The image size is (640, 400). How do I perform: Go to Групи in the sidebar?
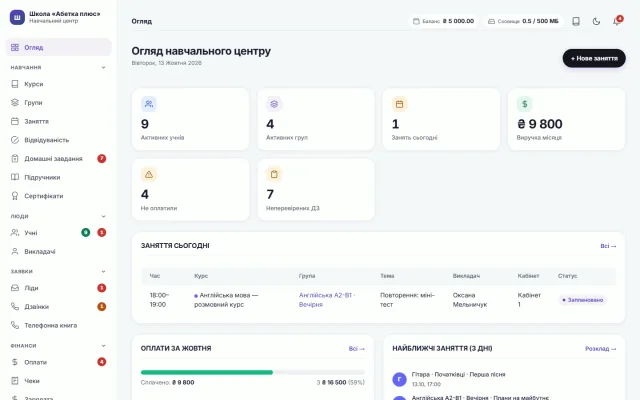[58, 102]
